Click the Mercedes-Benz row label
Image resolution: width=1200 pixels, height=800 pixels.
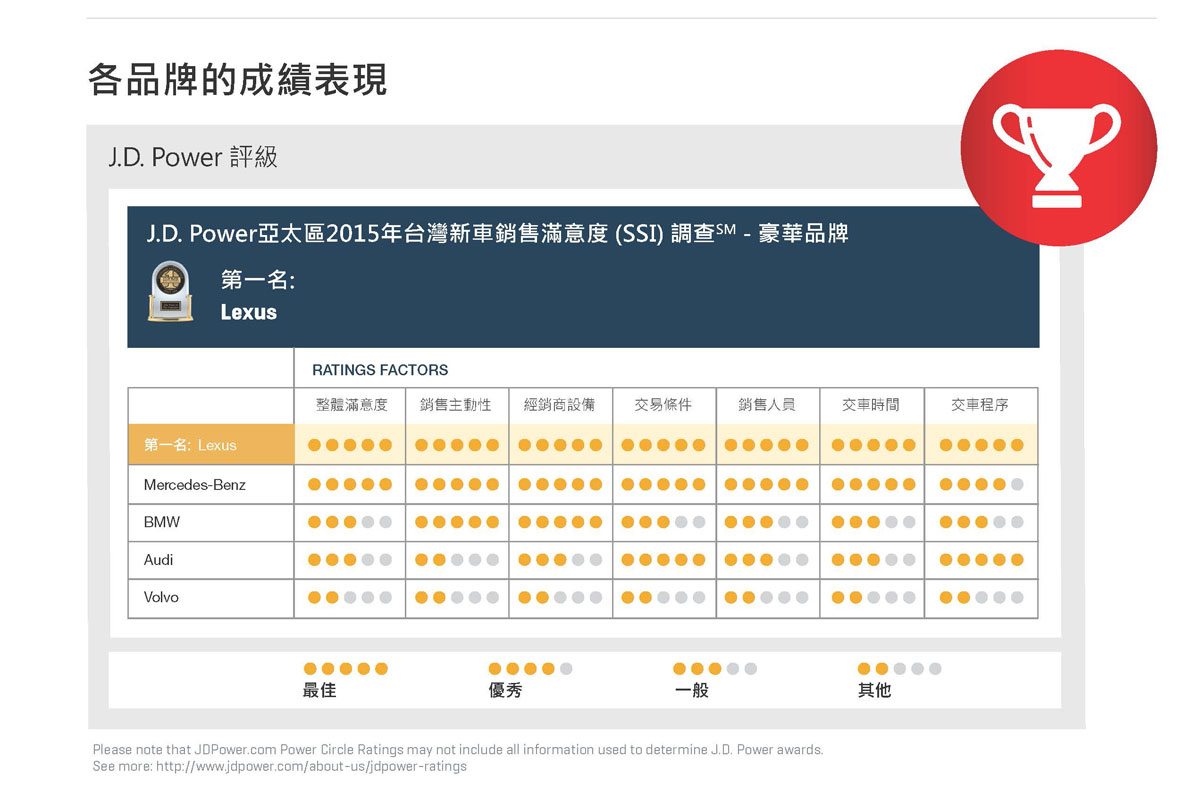[194, 485]
